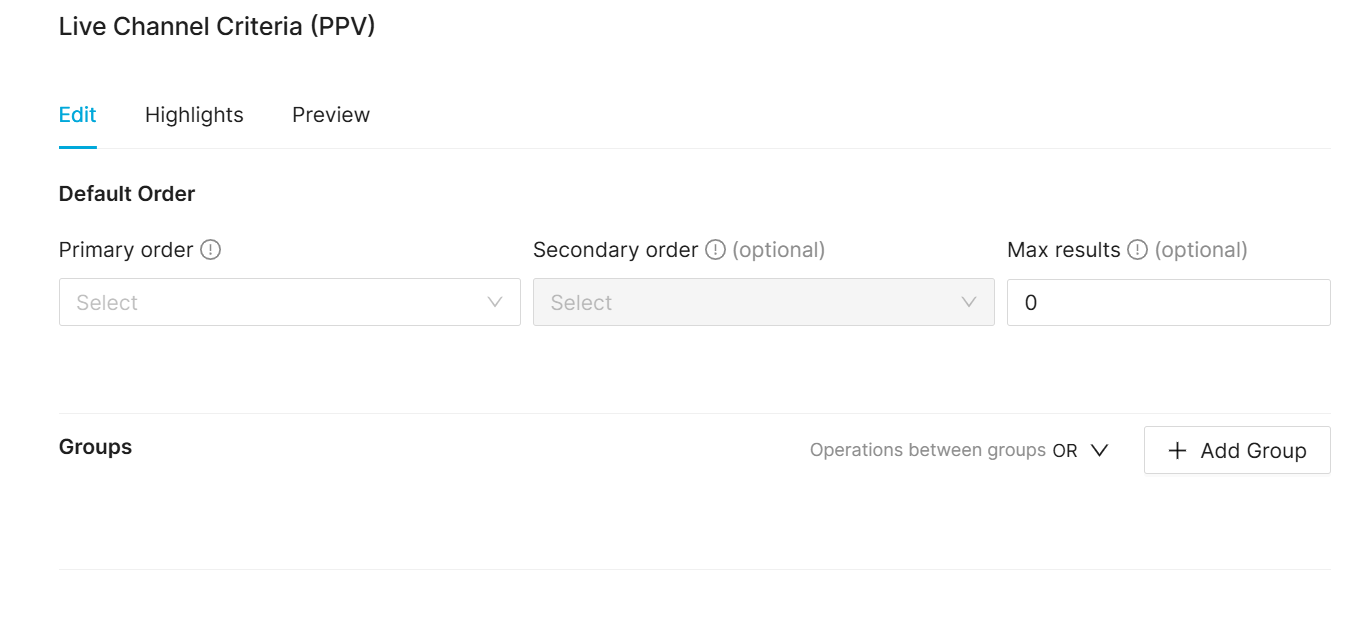1363x619 pixels.
Task: Click the Max results info icon
Action: [x=1137, y=250]
